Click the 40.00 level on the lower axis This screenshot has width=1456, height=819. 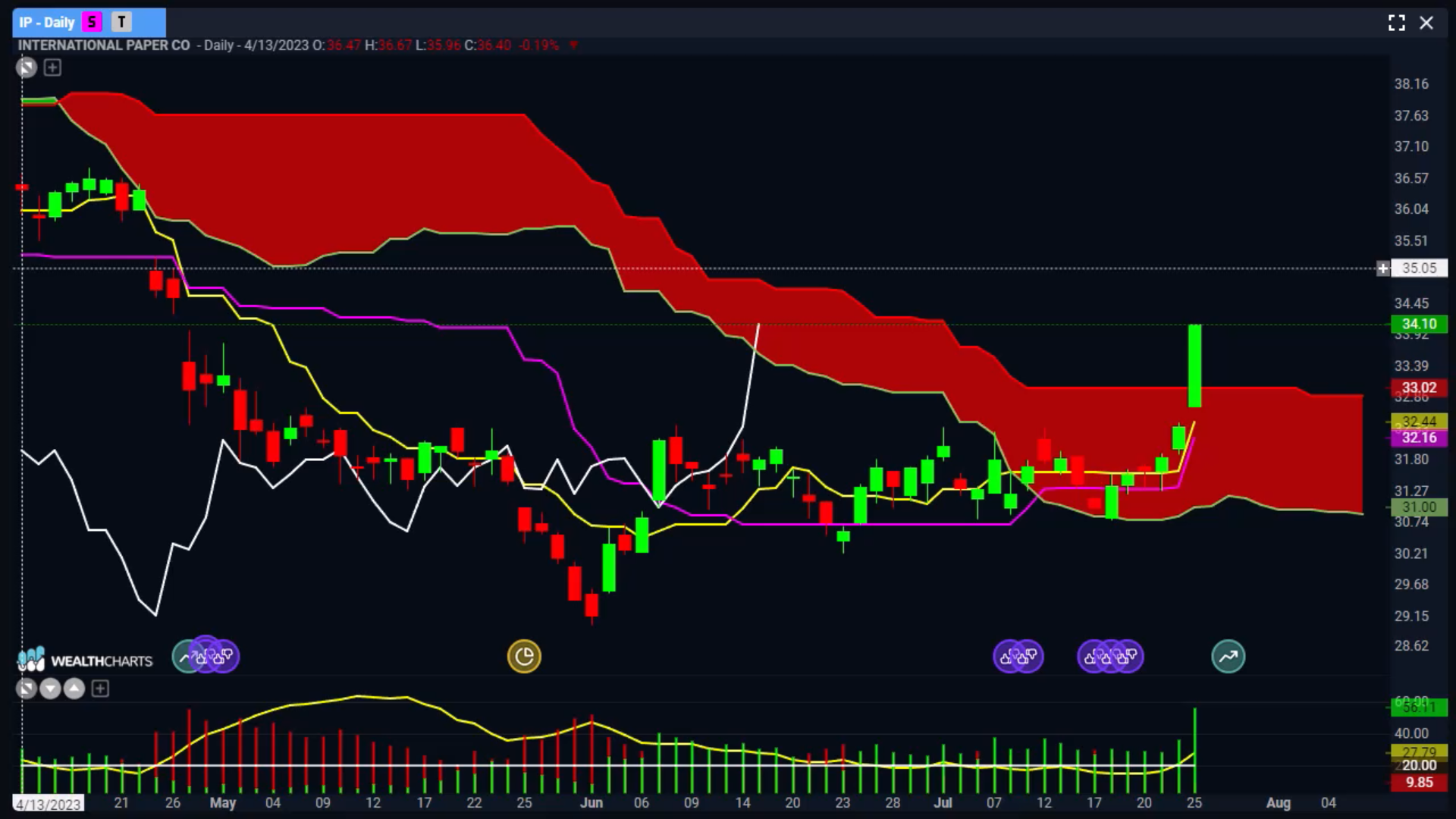pyautogui.click(x=1411, y=733)
